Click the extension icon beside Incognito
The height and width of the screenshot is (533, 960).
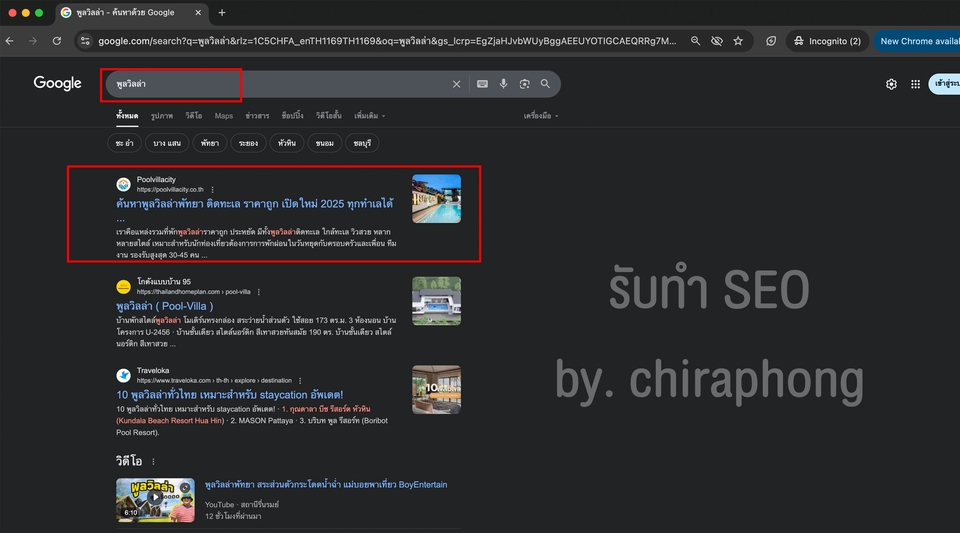(771, 41)
